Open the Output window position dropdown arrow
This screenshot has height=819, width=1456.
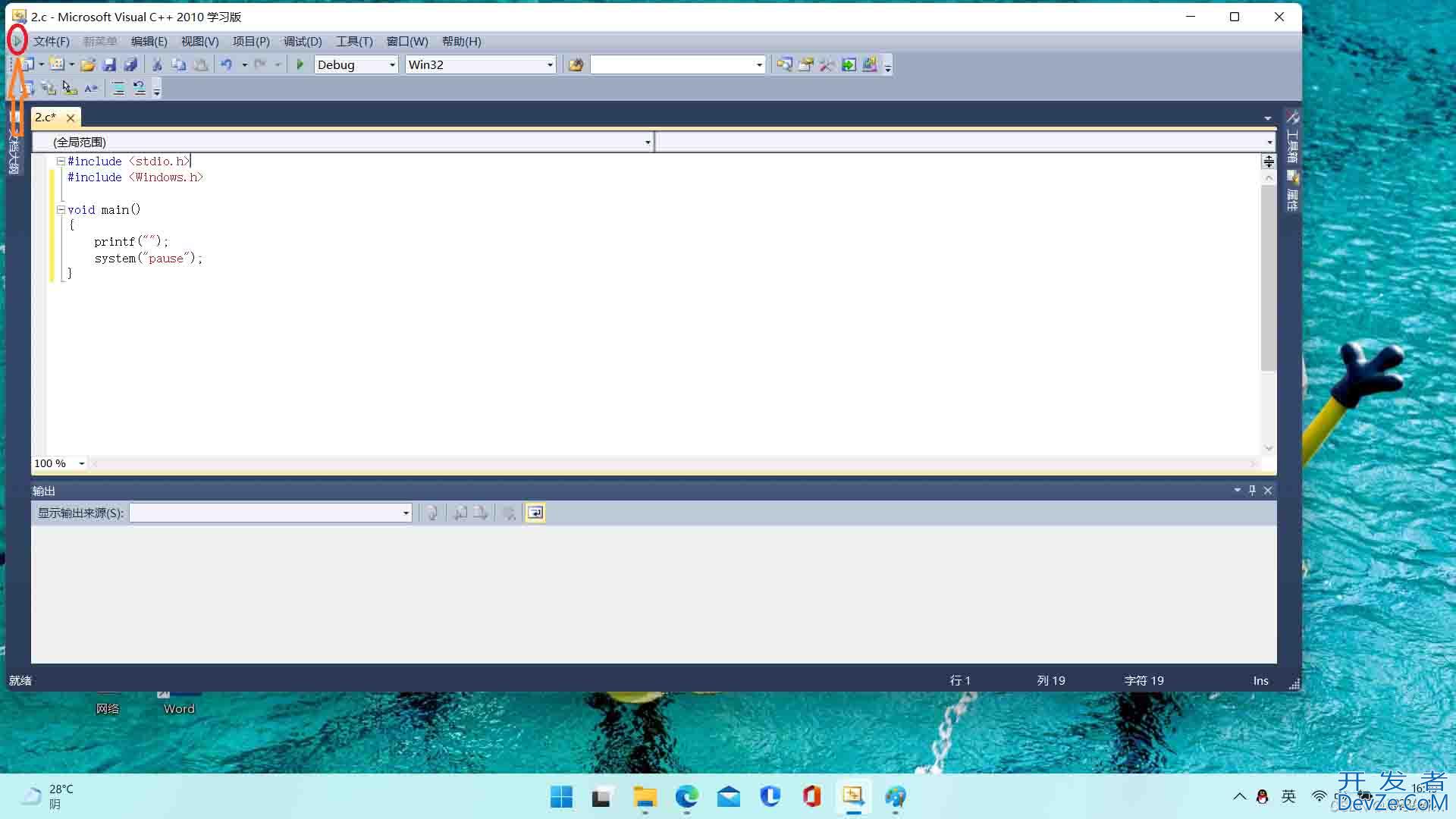1237,490
